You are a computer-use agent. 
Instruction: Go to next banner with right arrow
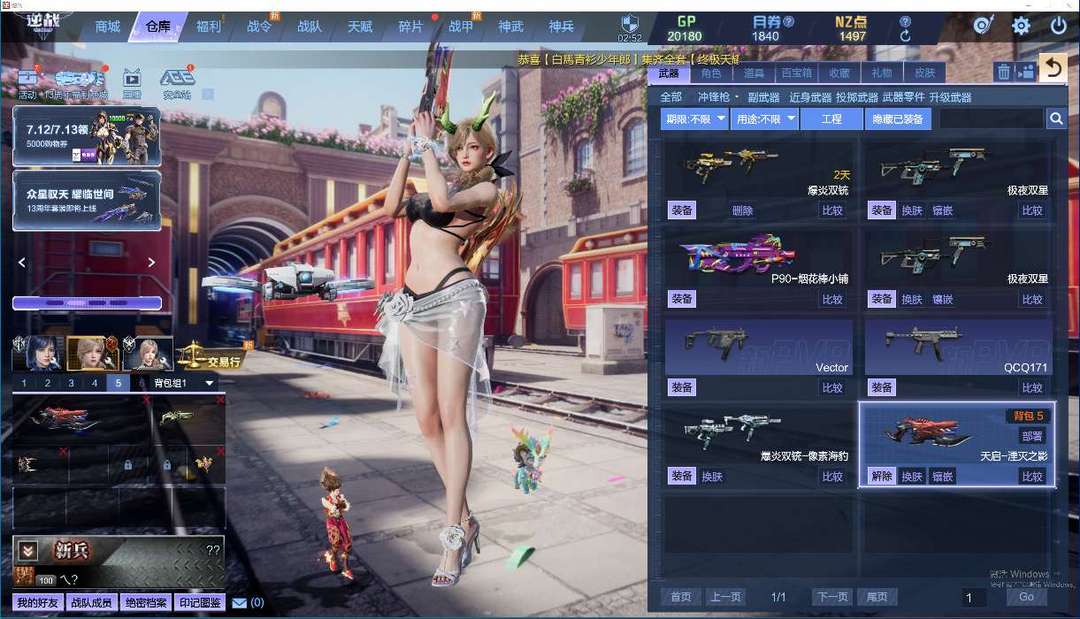pyautogui.click(x=152, y=262)
